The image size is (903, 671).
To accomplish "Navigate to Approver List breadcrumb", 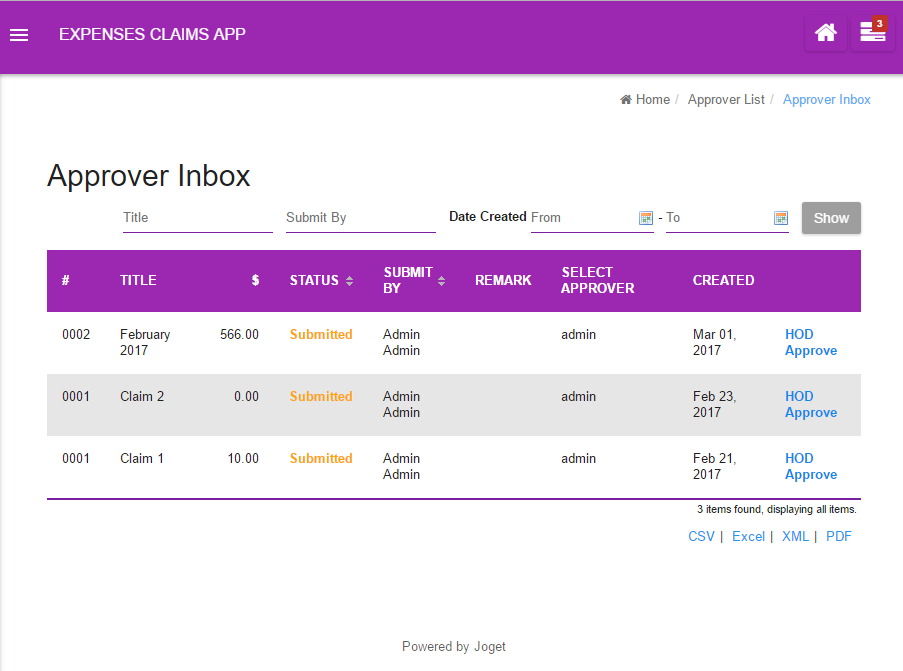I will click(x=726, y=100).
